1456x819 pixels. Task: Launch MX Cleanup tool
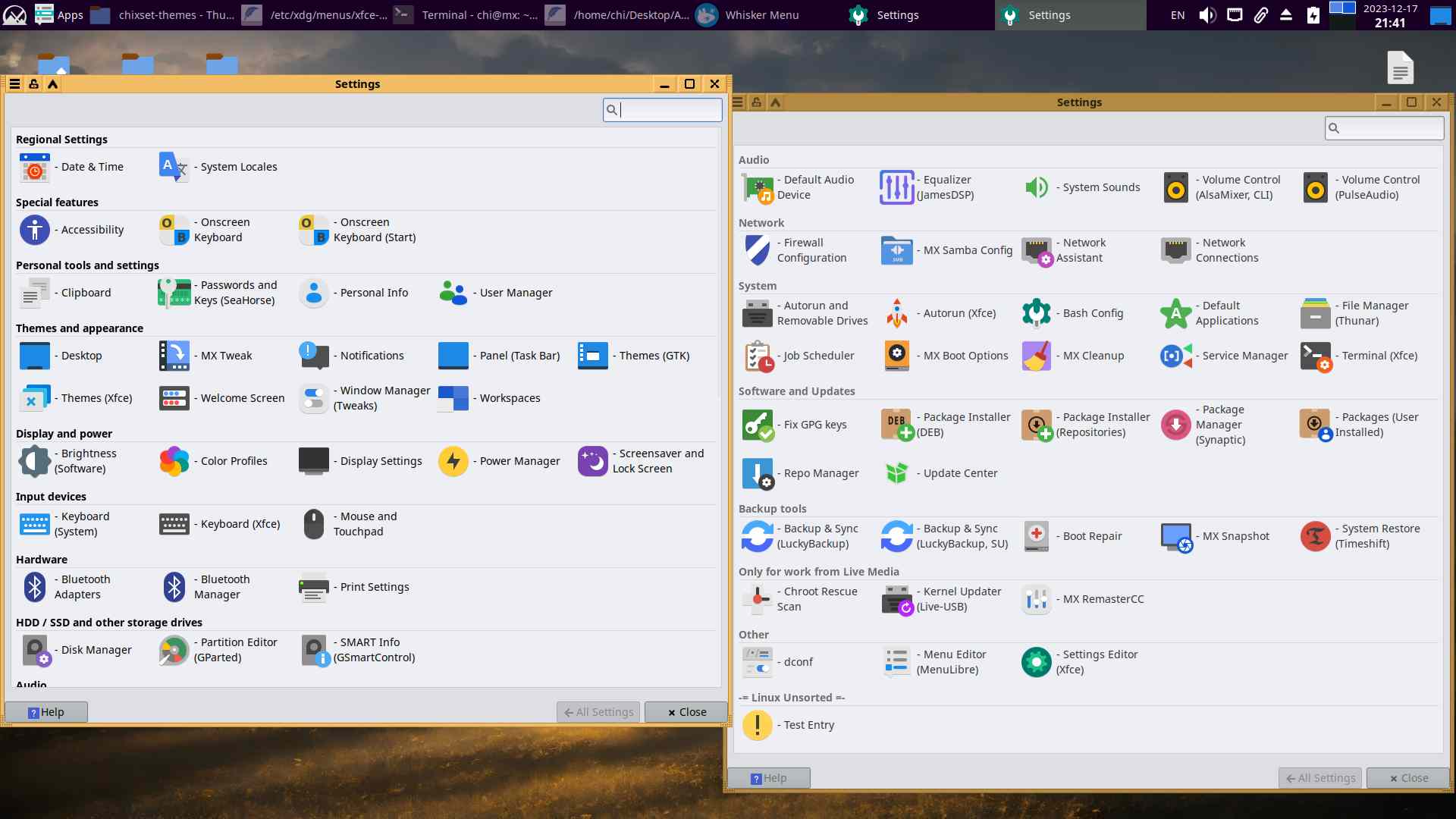tap(1036, 356)
